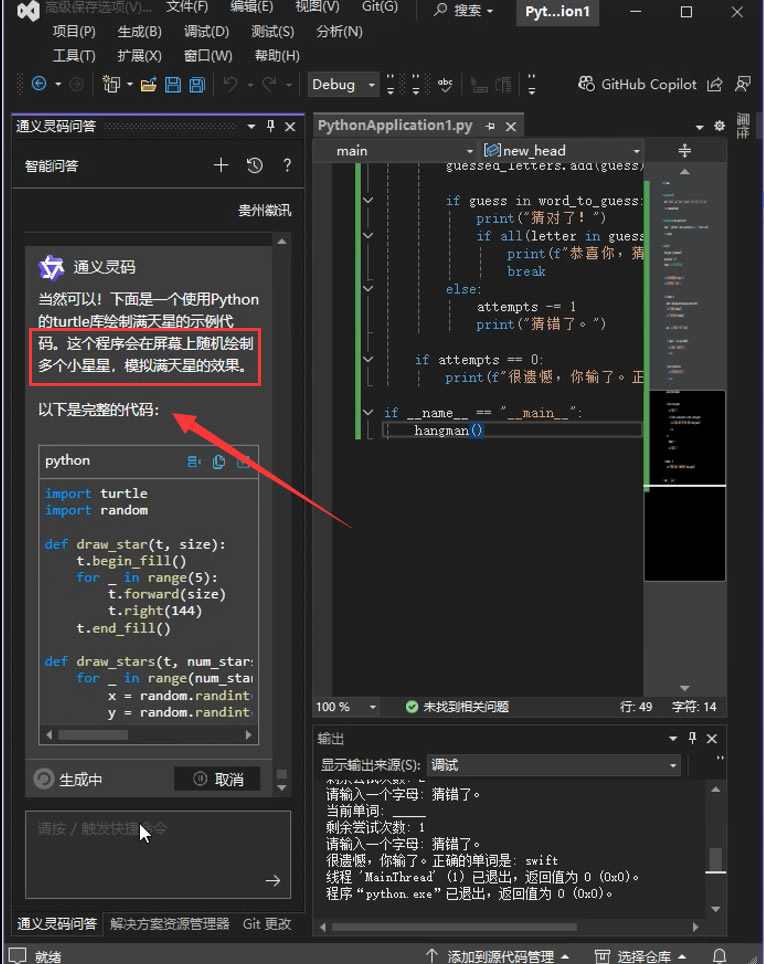Click 添加到源代码管理 in status bar
Screen dimensions: 764x964
[498, 956]
